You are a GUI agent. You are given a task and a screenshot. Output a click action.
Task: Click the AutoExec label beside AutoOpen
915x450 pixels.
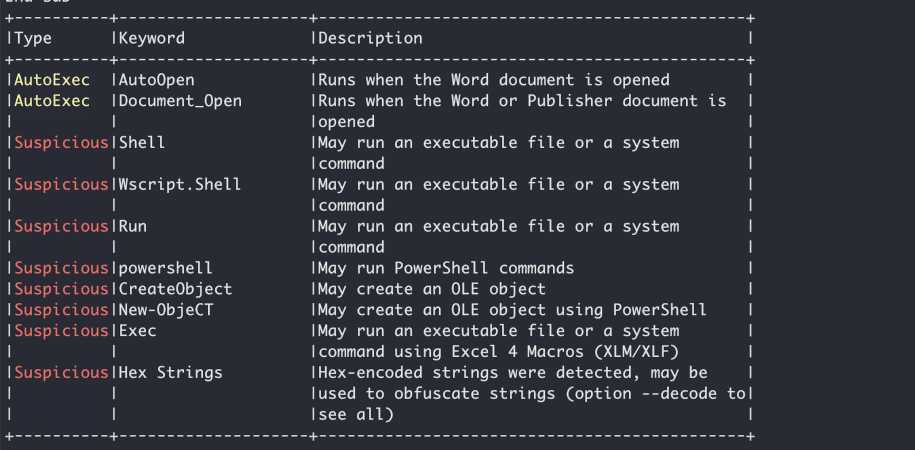point(52,80)
